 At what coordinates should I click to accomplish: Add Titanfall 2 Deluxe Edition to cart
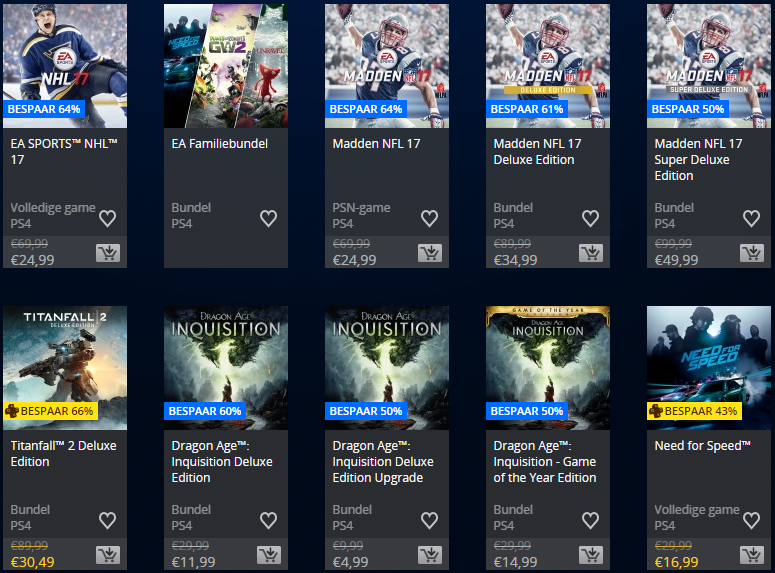point(108,555)
